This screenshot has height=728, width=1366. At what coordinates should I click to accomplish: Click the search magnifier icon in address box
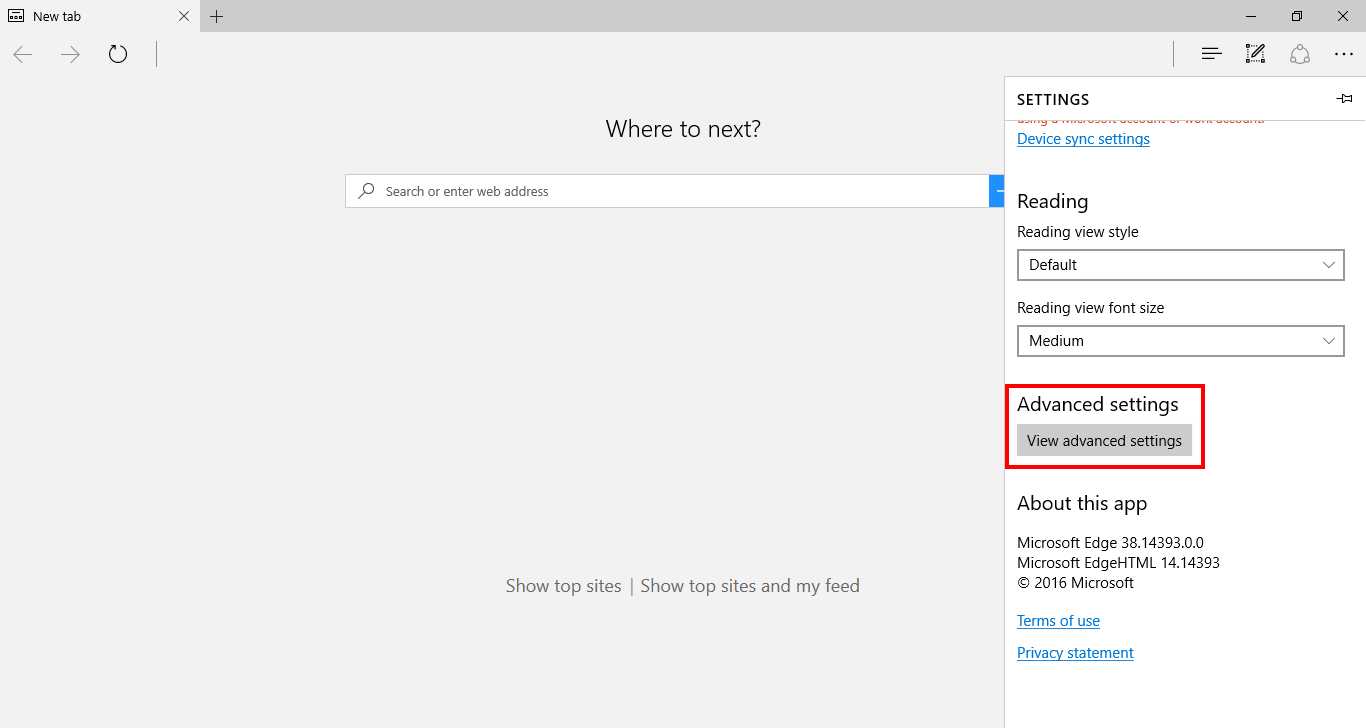click(367, 190)
